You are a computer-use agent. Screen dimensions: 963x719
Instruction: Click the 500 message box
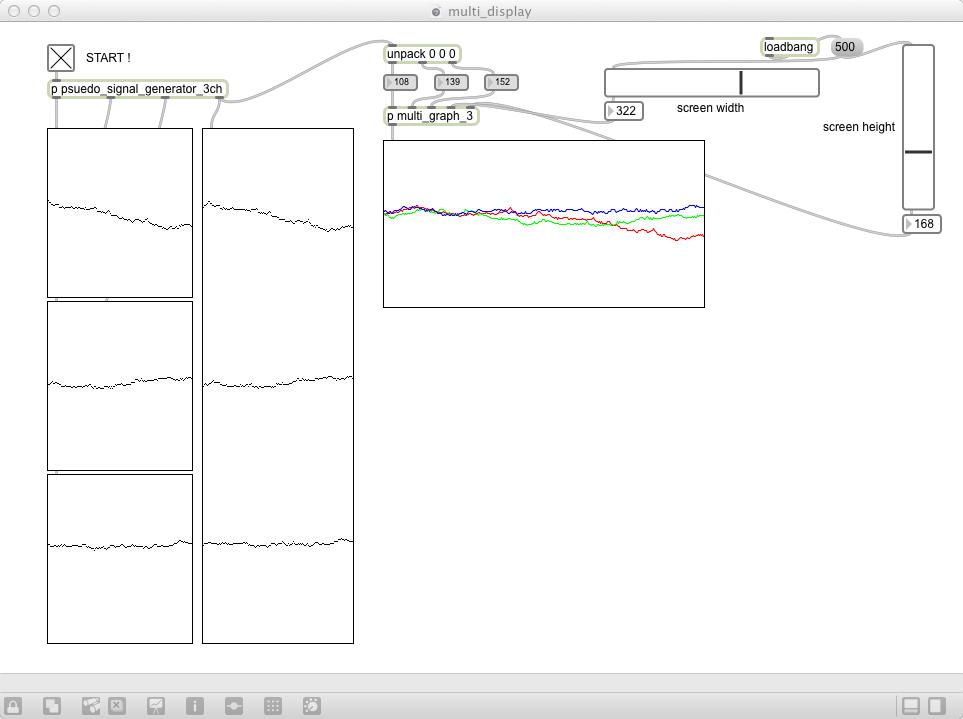tap(846, 47)
